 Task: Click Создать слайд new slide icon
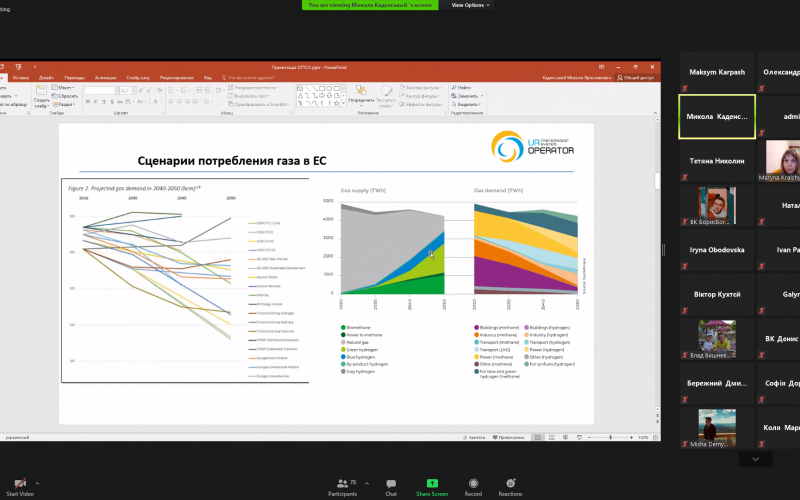(41, 91)
